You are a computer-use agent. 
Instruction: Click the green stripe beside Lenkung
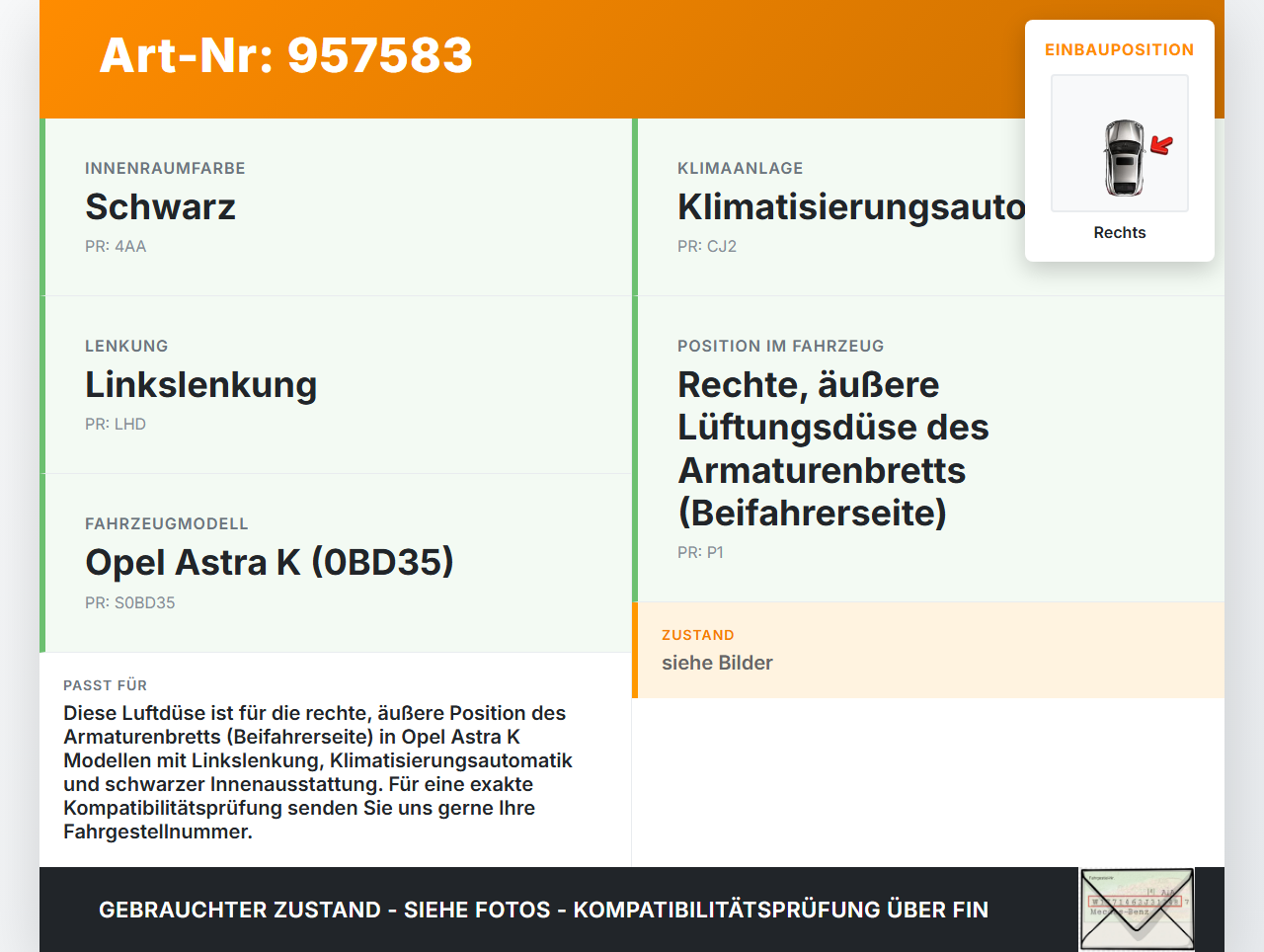pyautogui.click(x=41, y=384)
